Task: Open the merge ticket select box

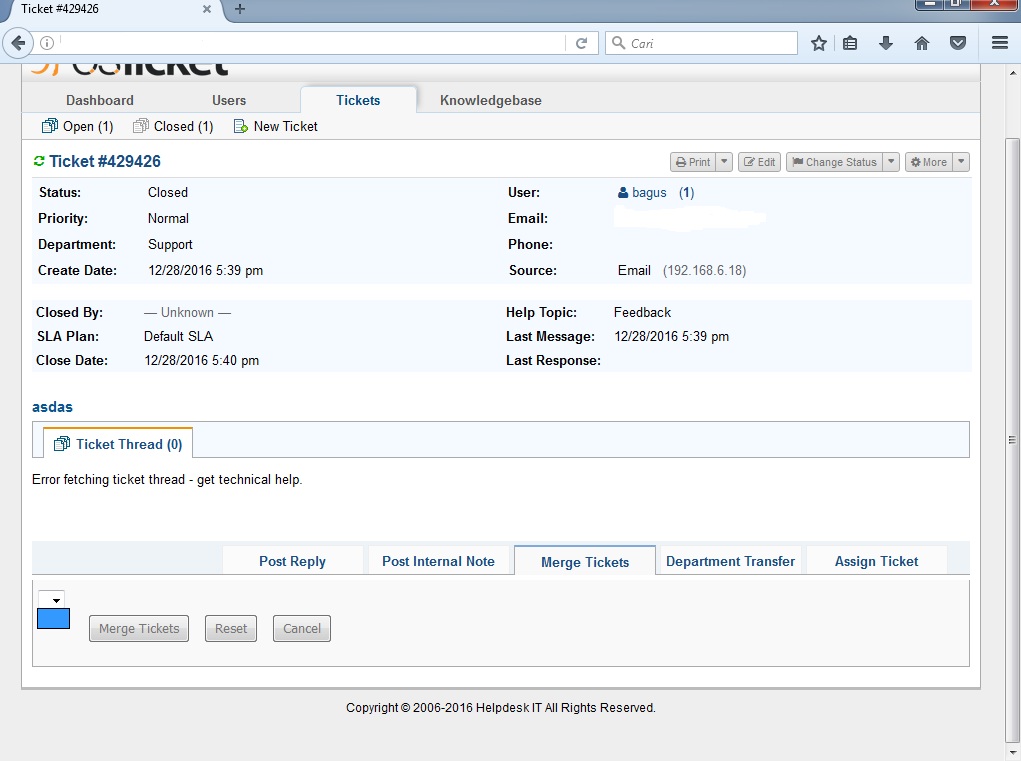Action: click(x=51, y=599)
